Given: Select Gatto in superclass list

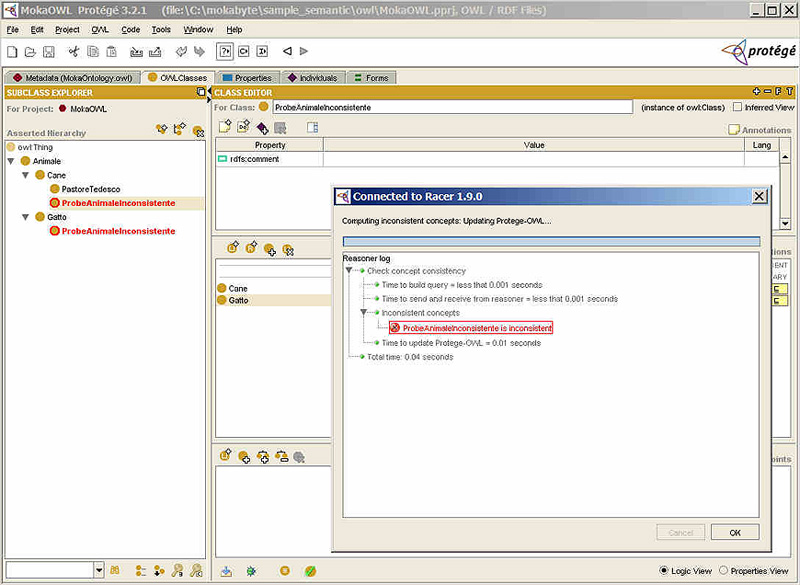Looking at the screenshot, I should point(238,300).
